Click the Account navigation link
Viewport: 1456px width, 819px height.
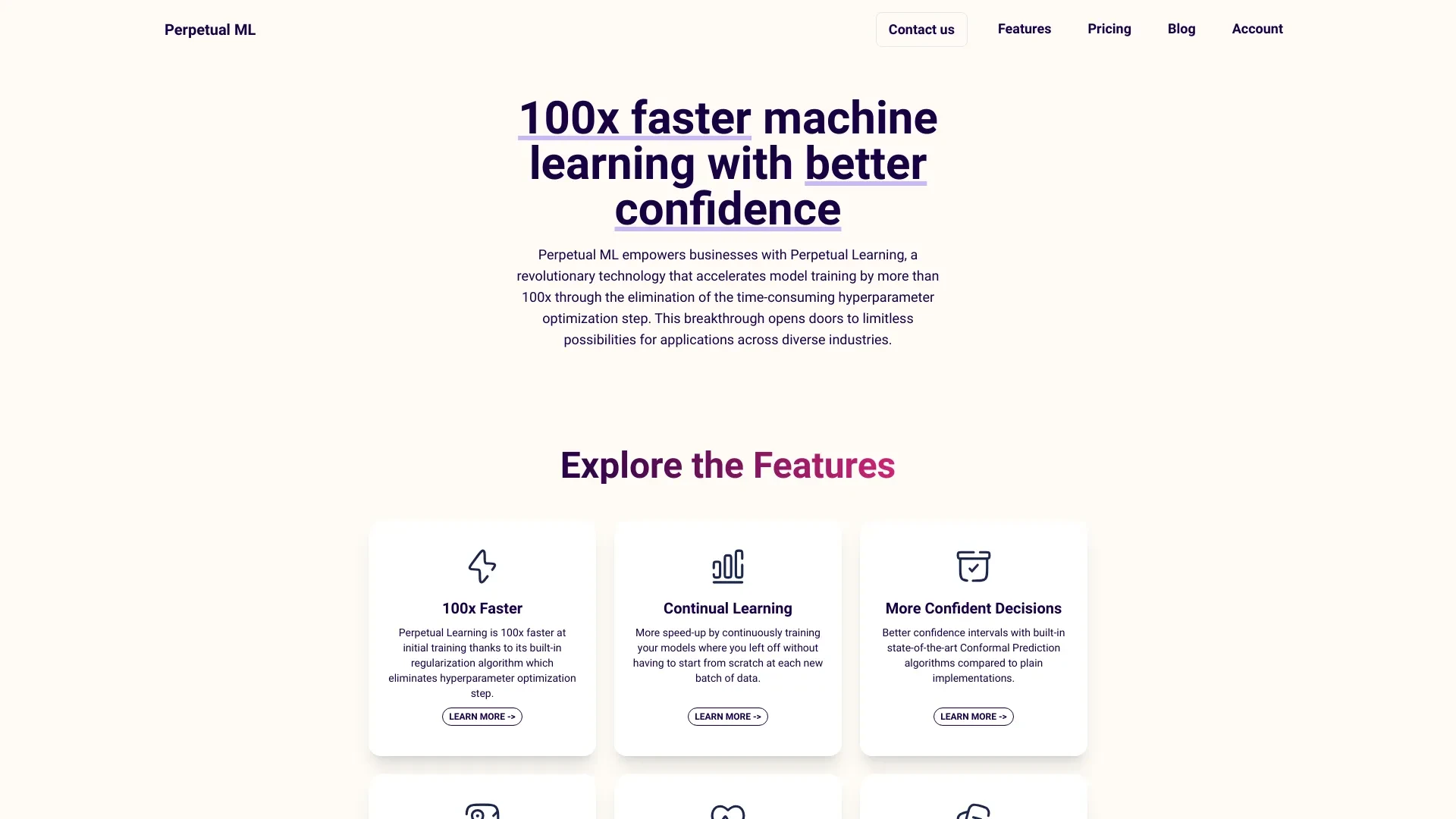[x=1257, y=28]
